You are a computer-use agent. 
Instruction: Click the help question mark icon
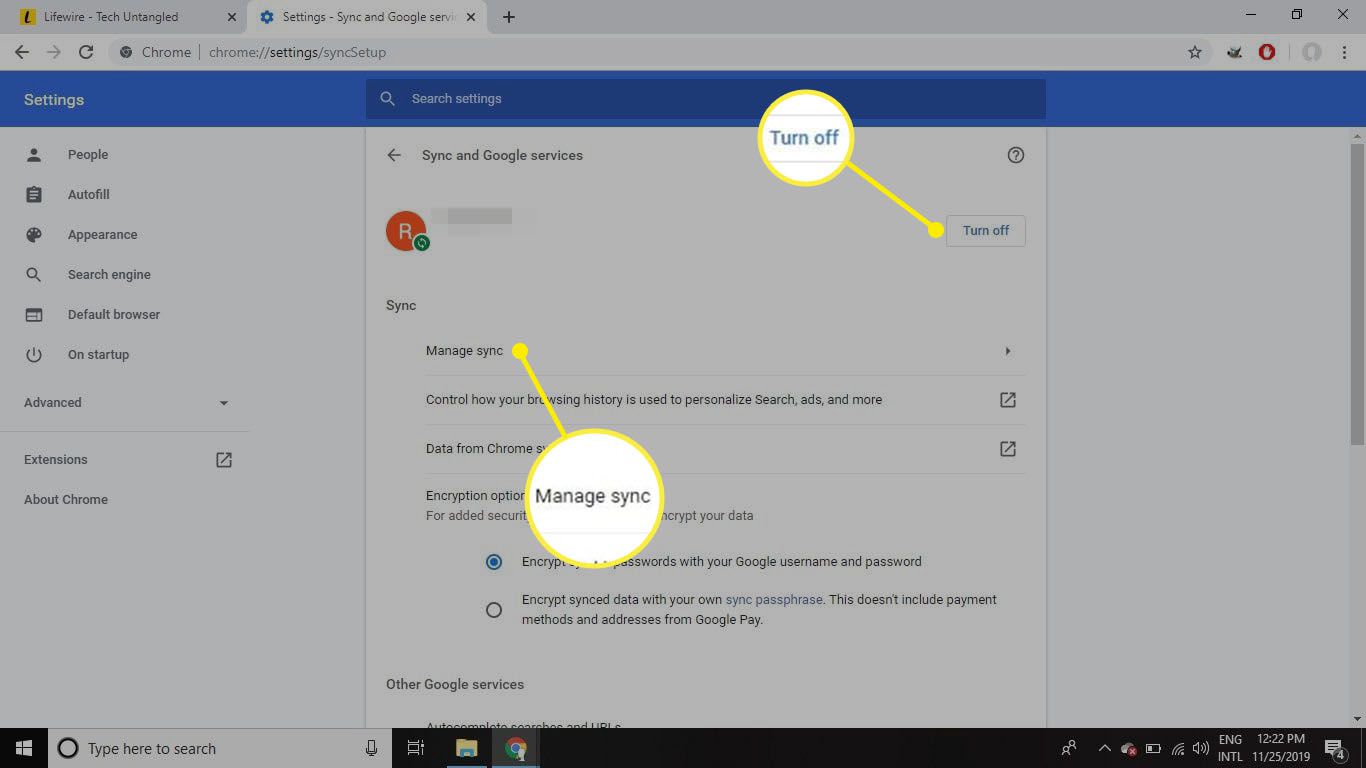coord(1016,155)
